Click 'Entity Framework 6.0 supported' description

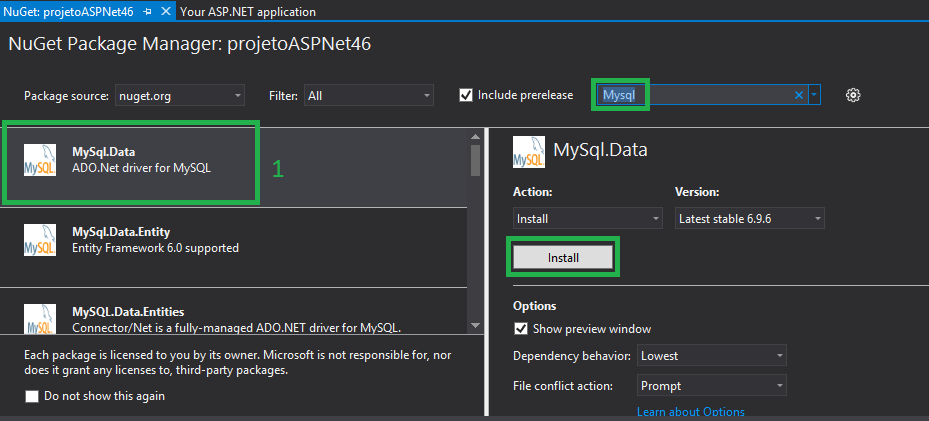155,248
